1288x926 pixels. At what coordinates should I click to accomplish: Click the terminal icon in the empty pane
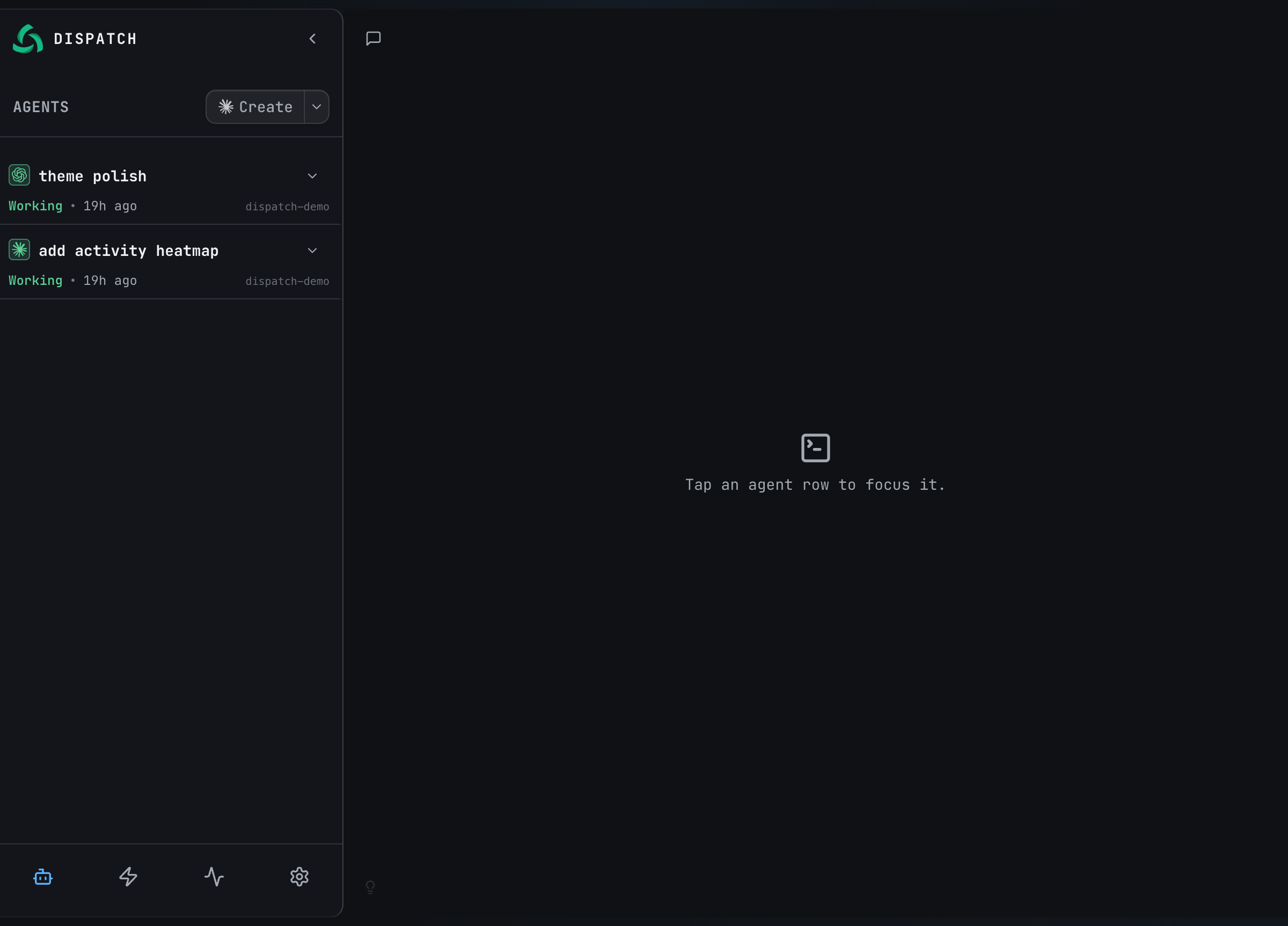coord(816,448)
